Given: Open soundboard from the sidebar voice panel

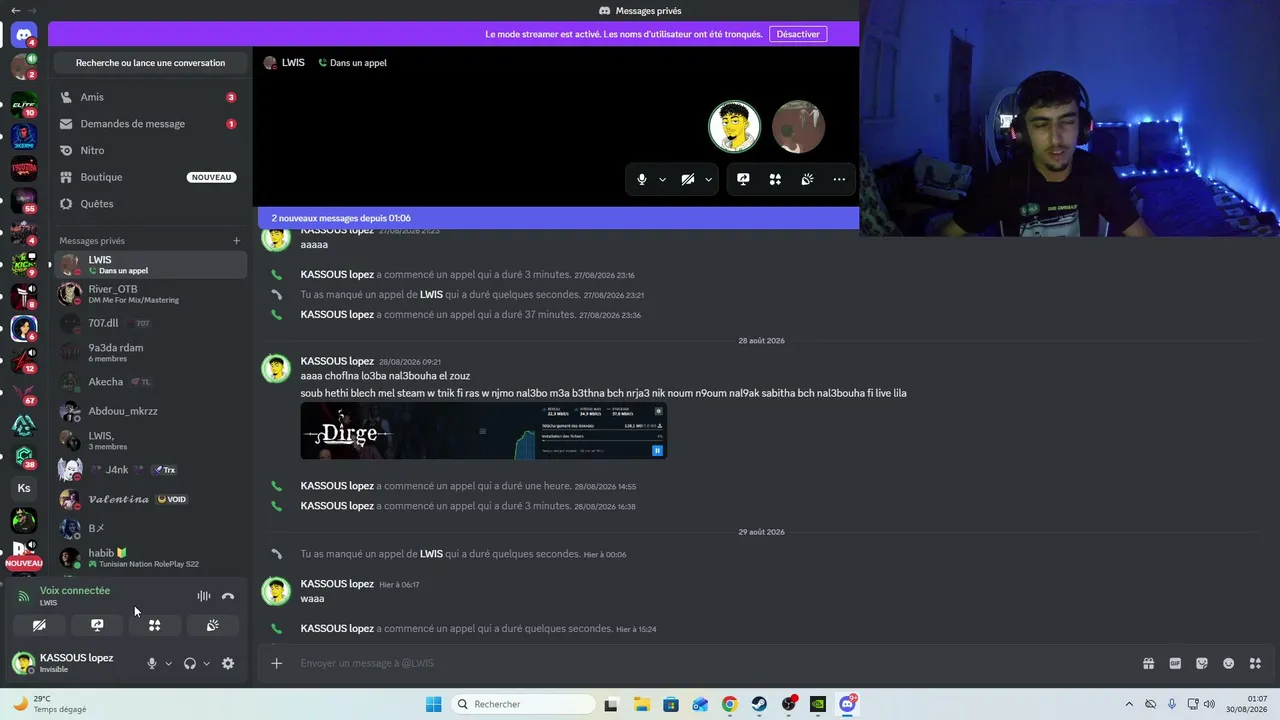Looking at the screenshot, I should (x=213, y=625).
